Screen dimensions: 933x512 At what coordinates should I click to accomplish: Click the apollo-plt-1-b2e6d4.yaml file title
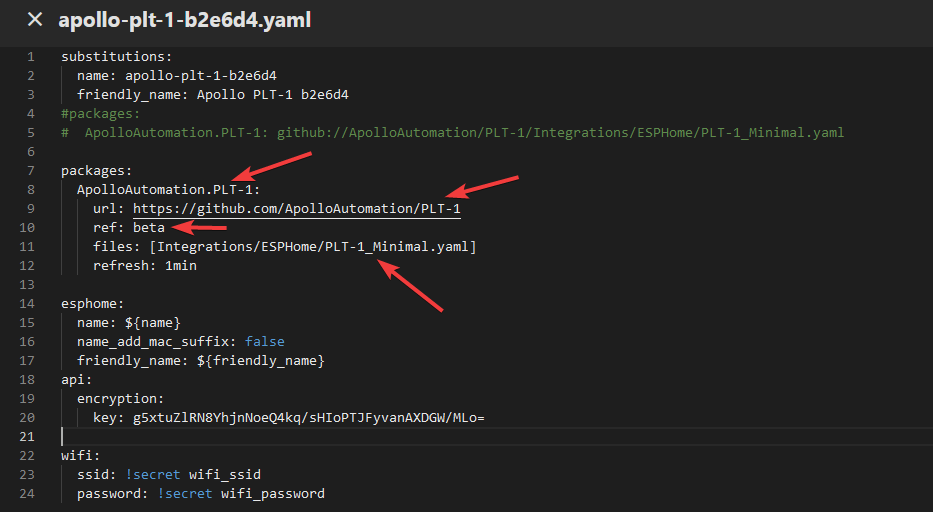(184, 19)
